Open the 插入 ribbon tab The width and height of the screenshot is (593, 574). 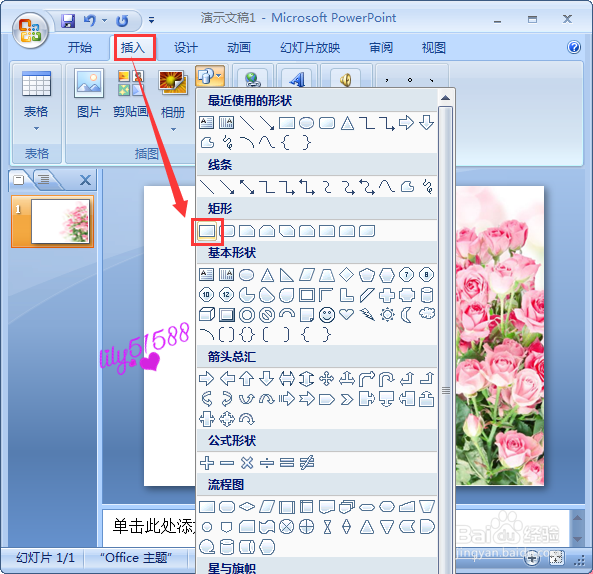point(133,48)
